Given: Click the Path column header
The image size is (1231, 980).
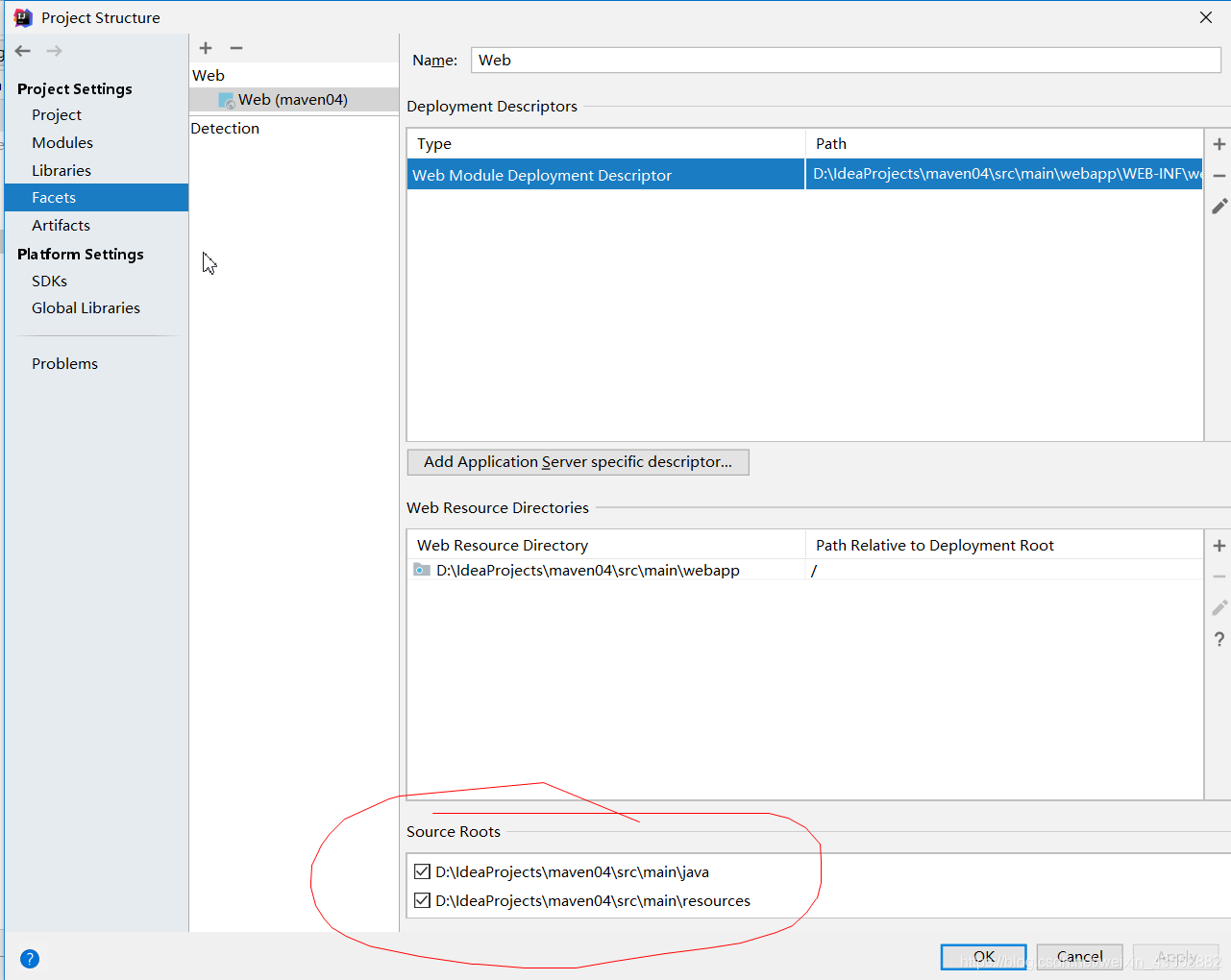Looking at the screenshot, I should [x=1004, y=143].
